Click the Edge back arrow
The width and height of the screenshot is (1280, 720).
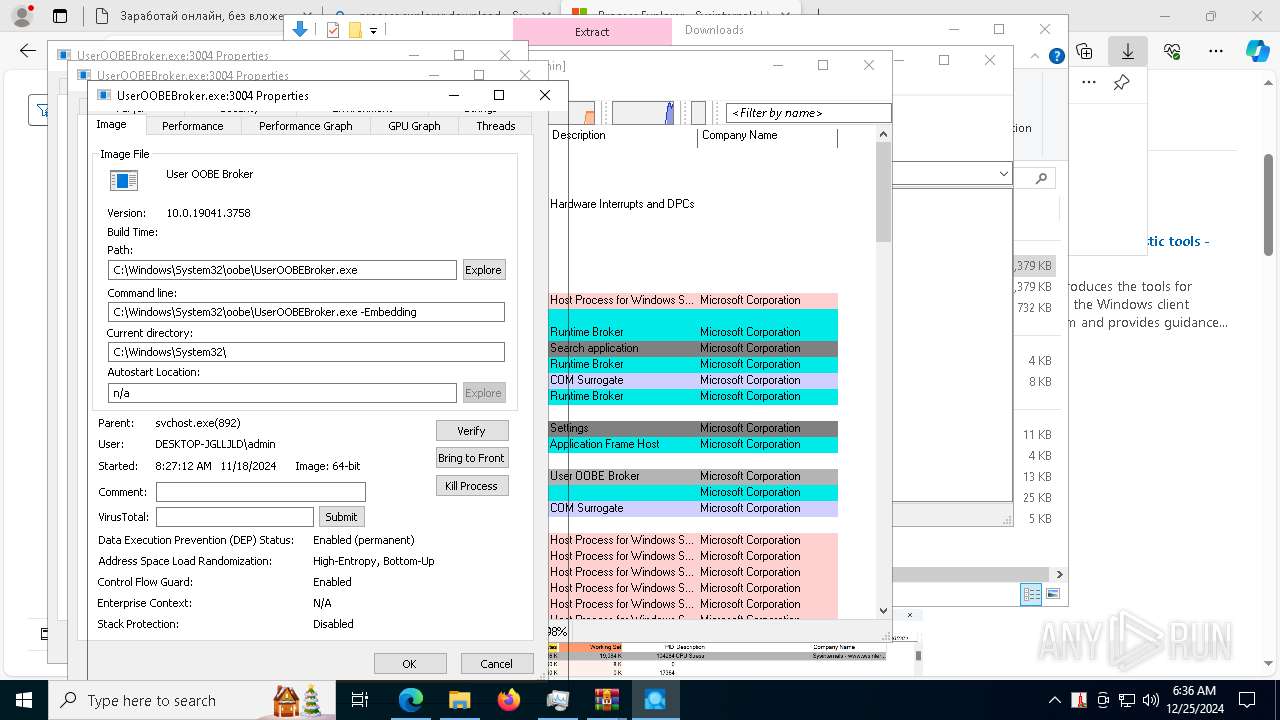(x=27, y=51)
